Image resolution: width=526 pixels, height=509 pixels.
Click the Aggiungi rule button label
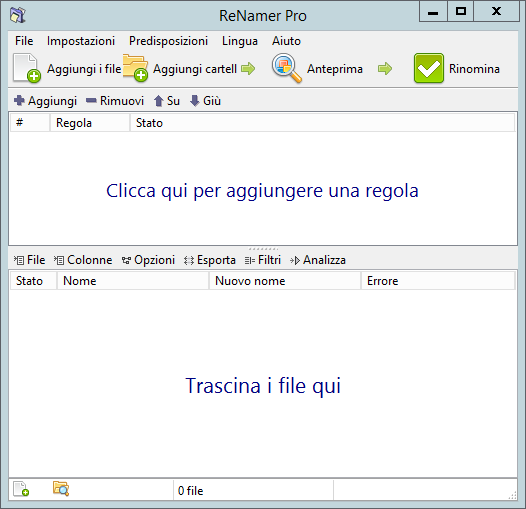pyautogui.click(x=52, y=101)
